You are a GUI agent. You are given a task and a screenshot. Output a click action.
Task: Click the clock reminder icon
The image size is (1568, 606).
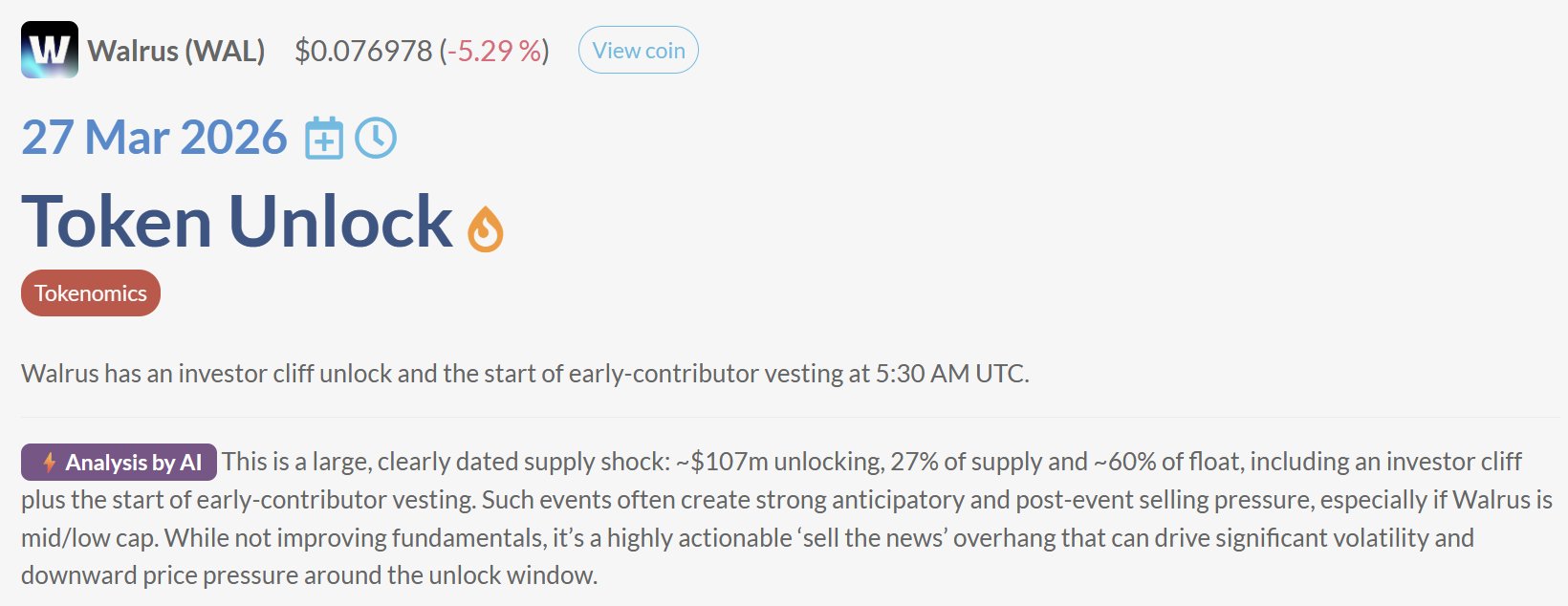point(376,139)
